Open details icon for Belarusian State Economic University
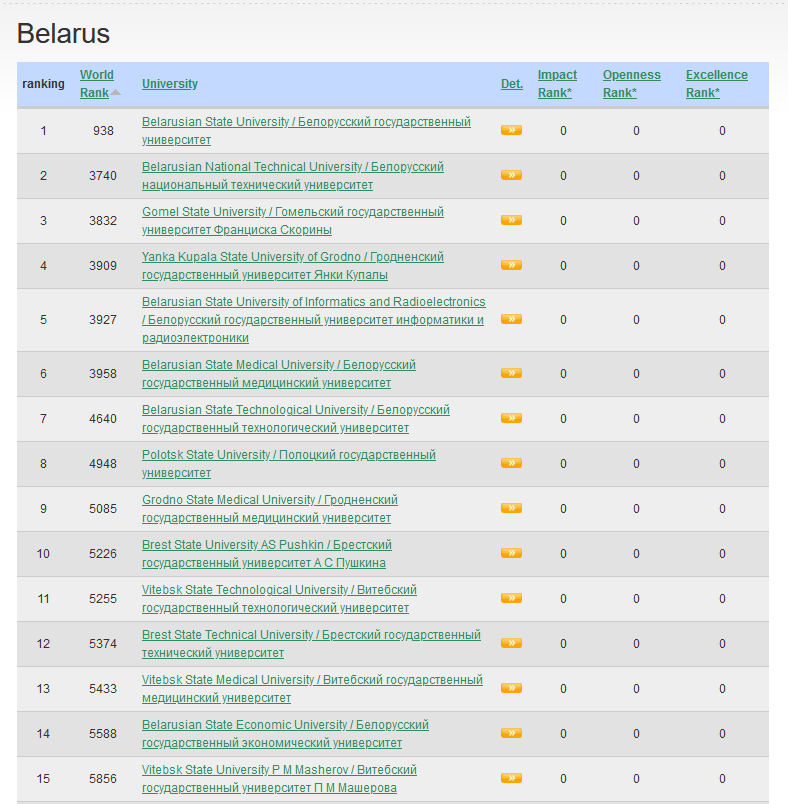This screenshot has height=804, width=788. tap(511, 733)
